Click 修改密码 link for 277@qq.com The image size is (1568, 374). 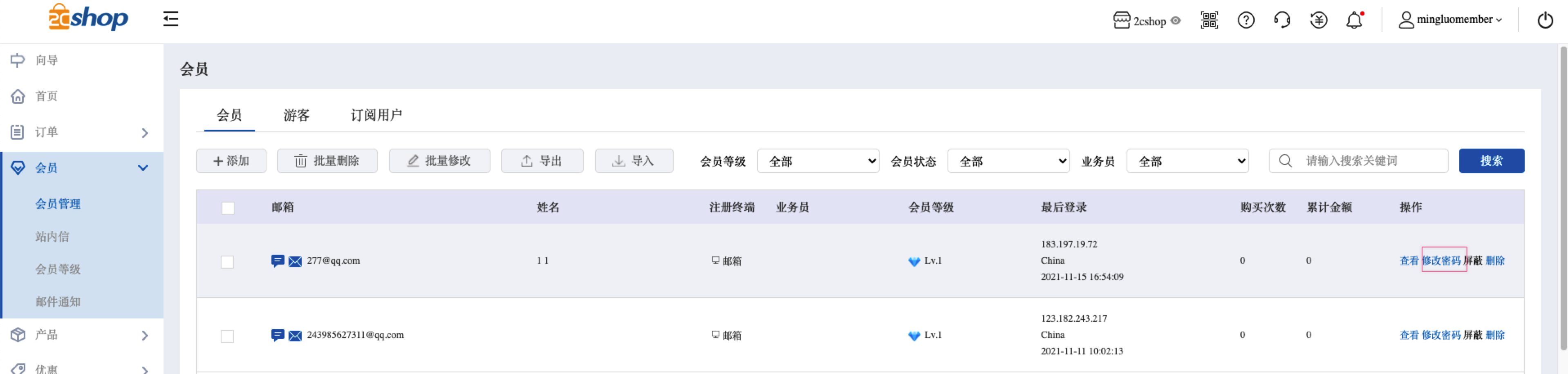coord(1441,261)
